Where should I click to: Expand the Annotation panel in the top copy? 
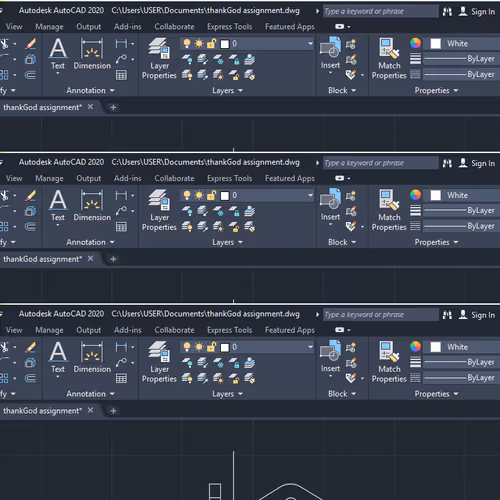[90, 90]
